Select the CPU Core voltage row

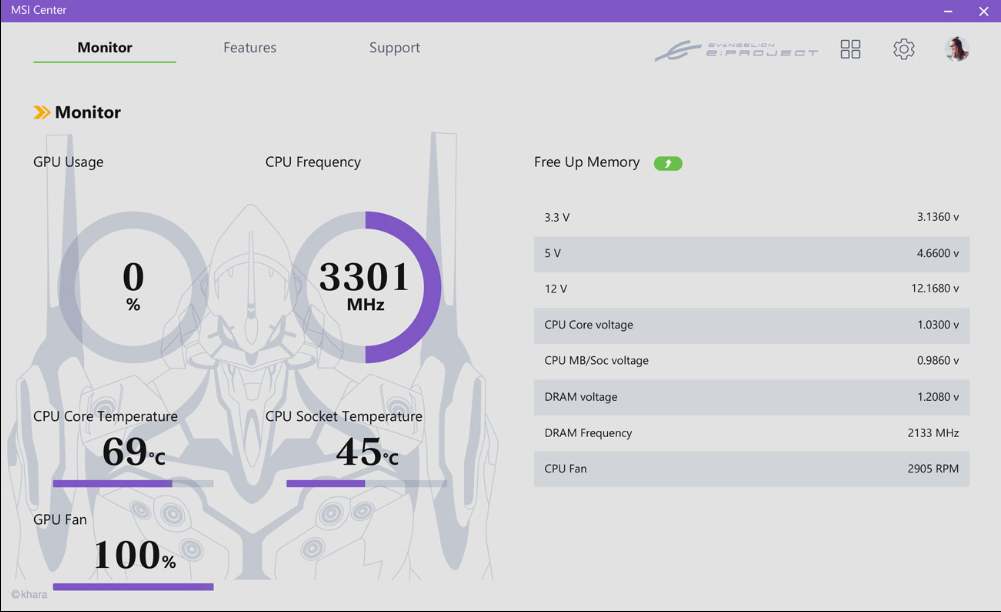[x=751, y=325]
